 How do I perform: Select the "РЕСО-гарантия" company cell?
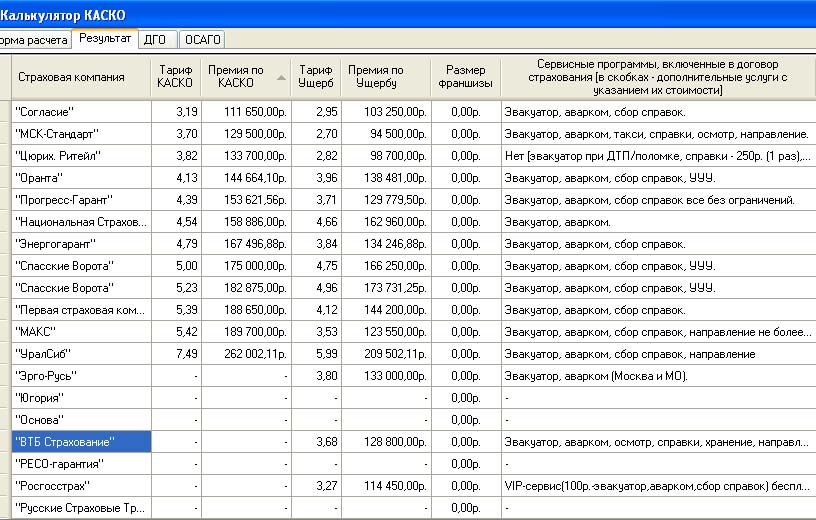coord(81,464)
